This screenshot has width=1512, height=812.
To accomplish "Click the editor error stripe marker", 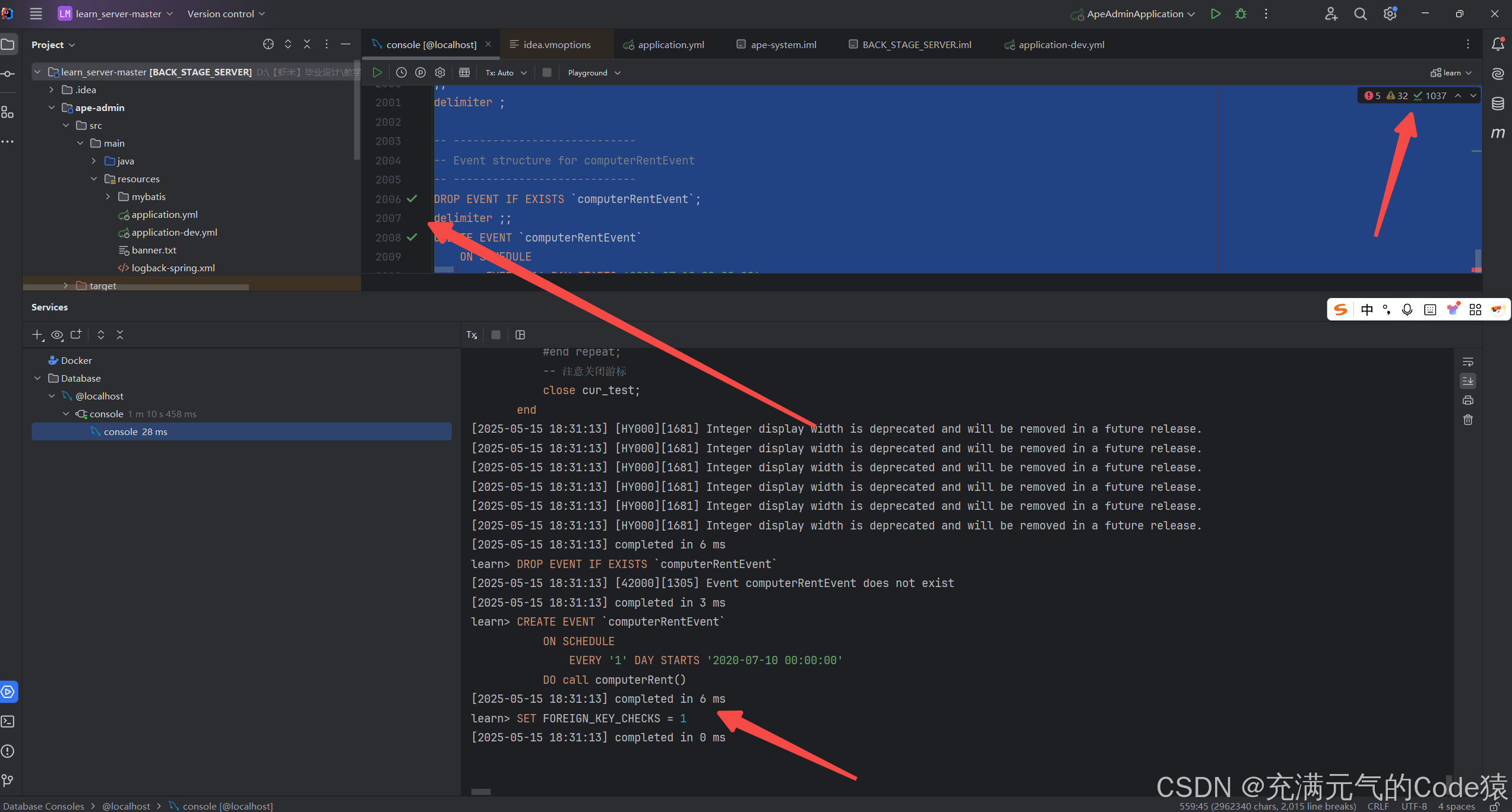I will (x=1476, y=270).
